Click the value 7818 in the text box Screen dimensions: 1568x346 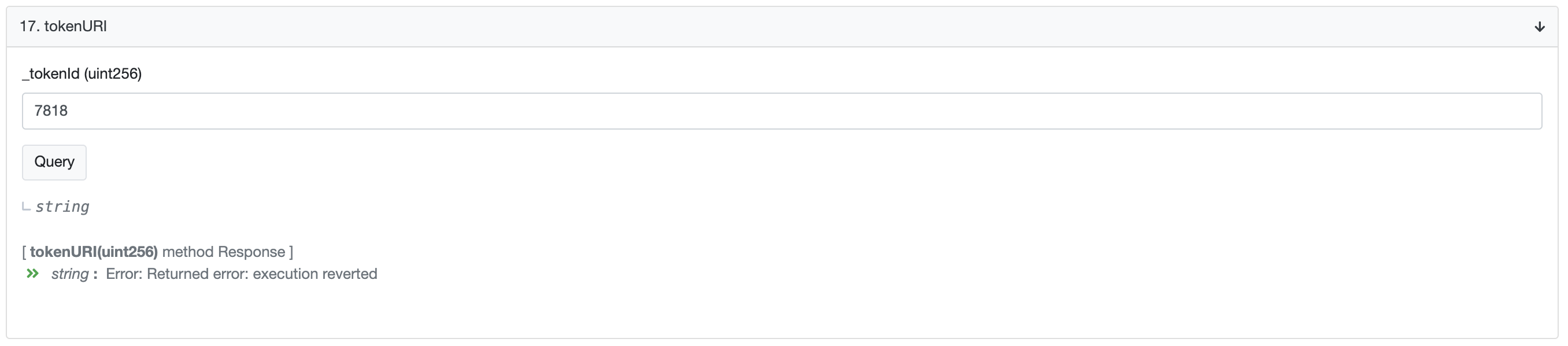coord(51,111)
